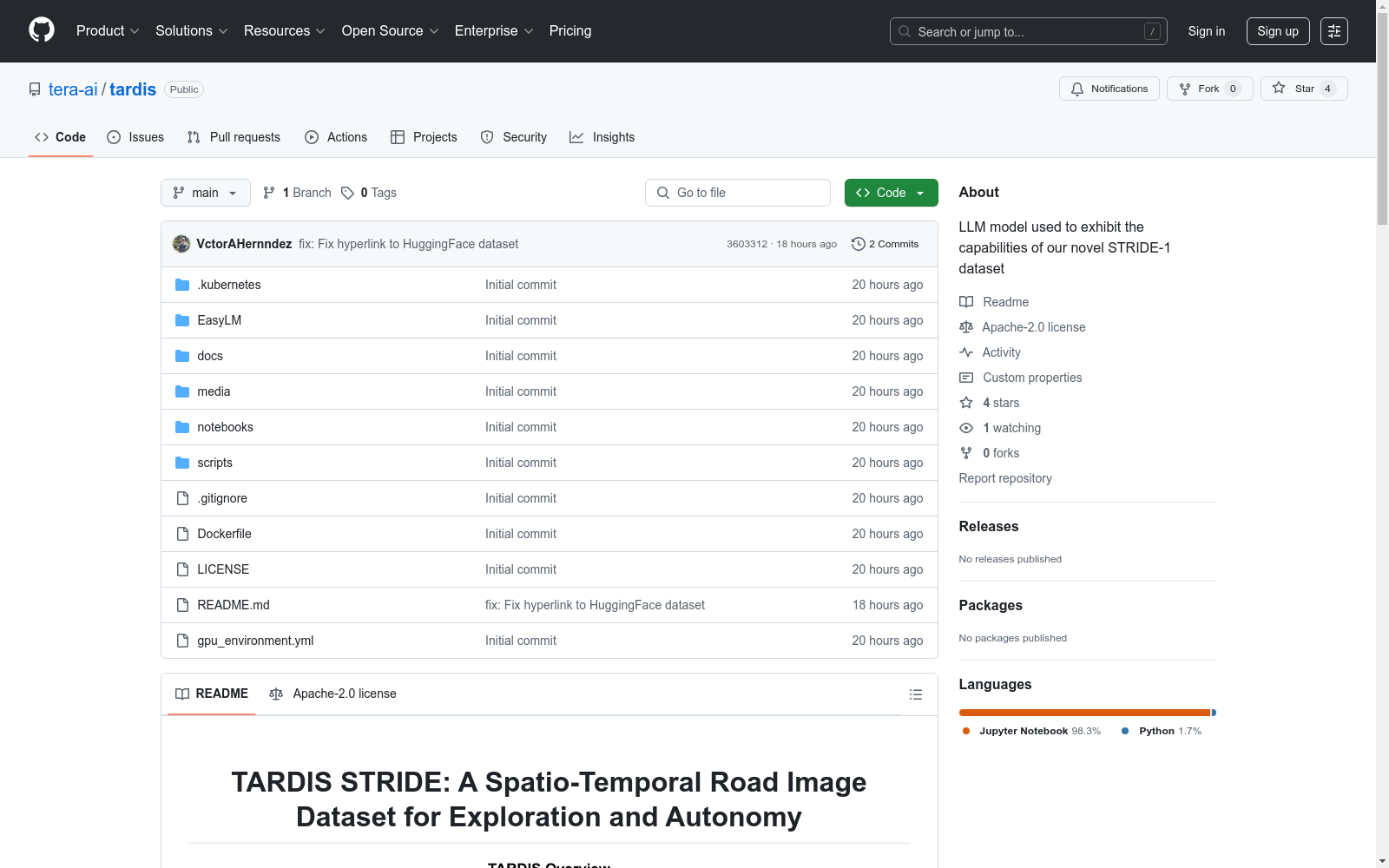Image resolution: width=1389 pixels, height=868 pixels.
Task: Open the Resources dropdown
Action: [285, 31]
